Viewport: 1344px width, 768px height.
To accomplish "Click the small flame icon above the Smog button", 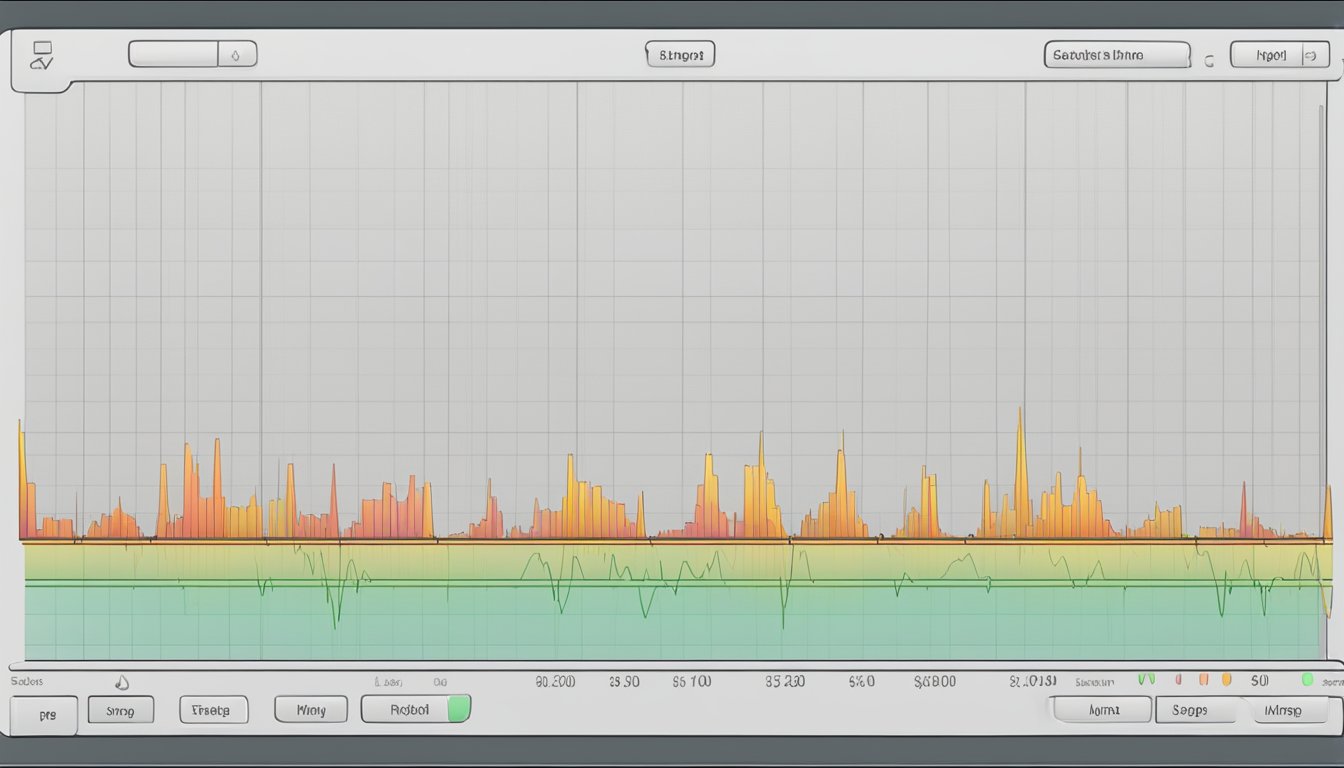I will 122,682.
